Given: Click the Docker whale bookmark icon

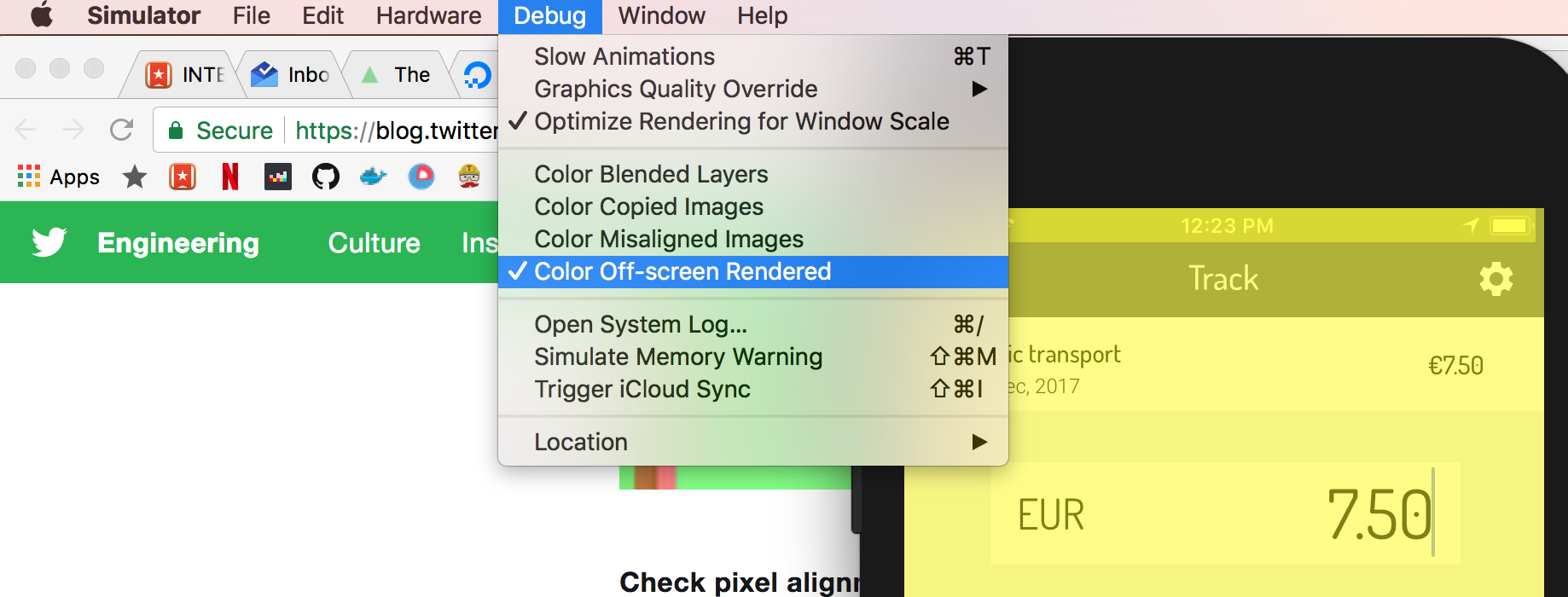Looking at the screenshot, I should pos(373,177).
